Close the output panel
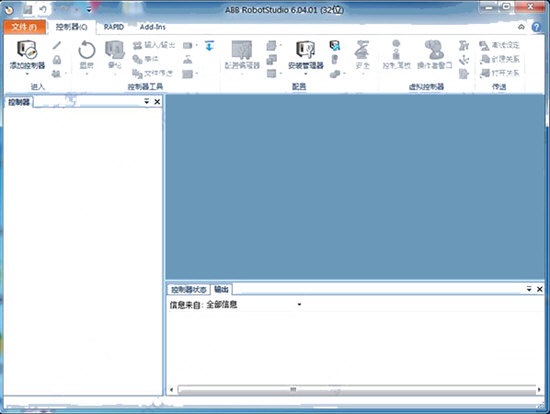The image size is (550, 414). pos(539,289)
